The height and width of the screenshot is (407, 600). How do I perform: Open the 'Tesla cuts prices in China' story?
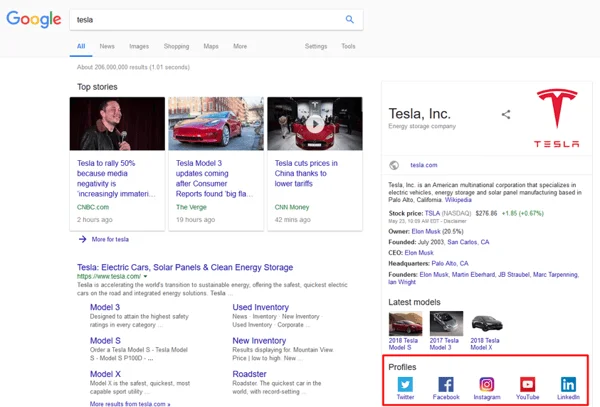[x=306, y=173]
